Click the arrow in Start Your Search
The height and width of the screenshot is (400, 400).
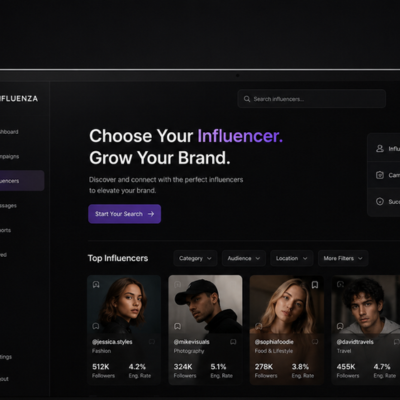151,214
